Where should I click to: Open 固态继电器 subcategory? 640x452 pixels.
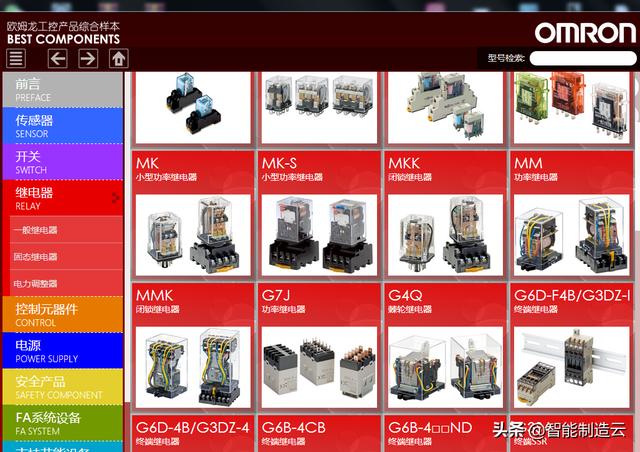coord(66,257)
